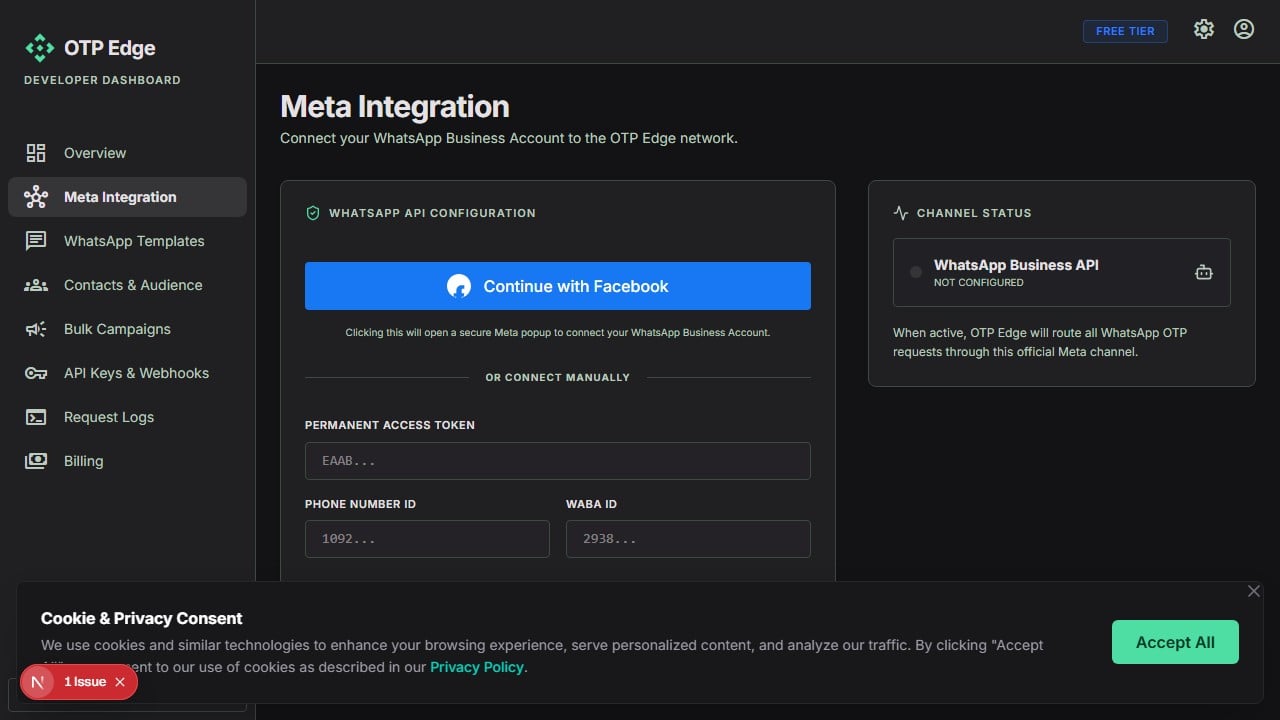This screenshot has height=720, width=1280.
Task: Open settings via the gear icon
Action: (1204, 30)
